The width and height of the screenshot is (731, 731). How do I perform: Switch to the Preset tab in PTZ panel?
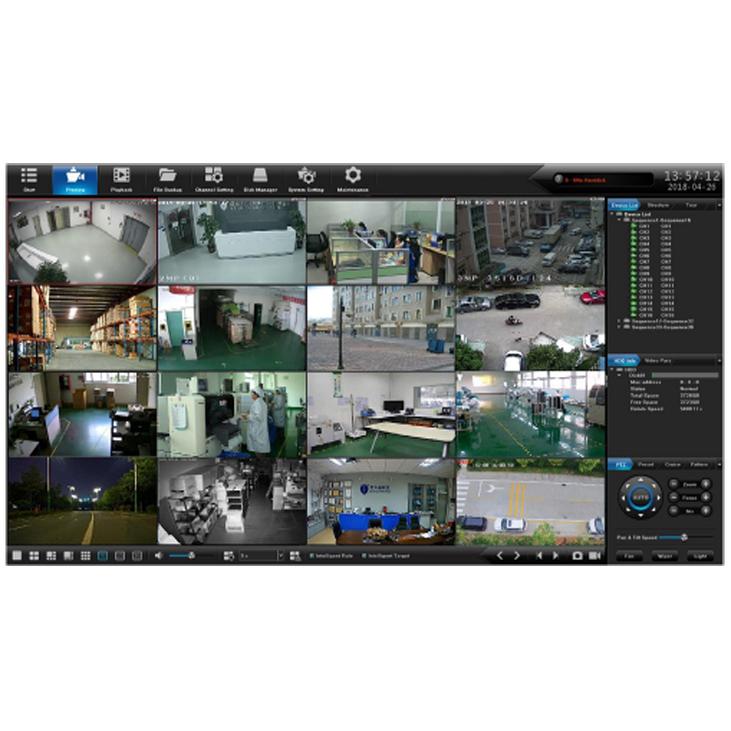tap(646, 464)
